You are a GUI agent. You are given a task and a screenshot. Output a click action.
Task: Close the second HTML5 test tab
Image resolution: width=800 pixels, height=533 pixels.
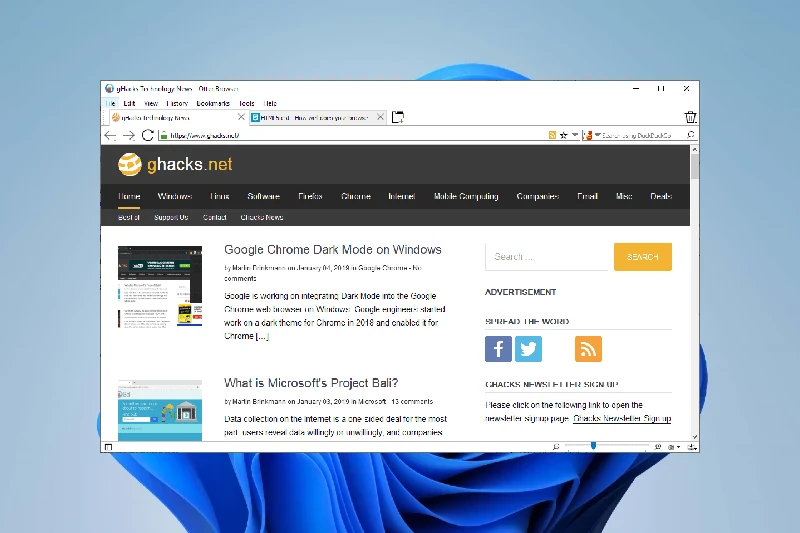[x=380, y=117]
